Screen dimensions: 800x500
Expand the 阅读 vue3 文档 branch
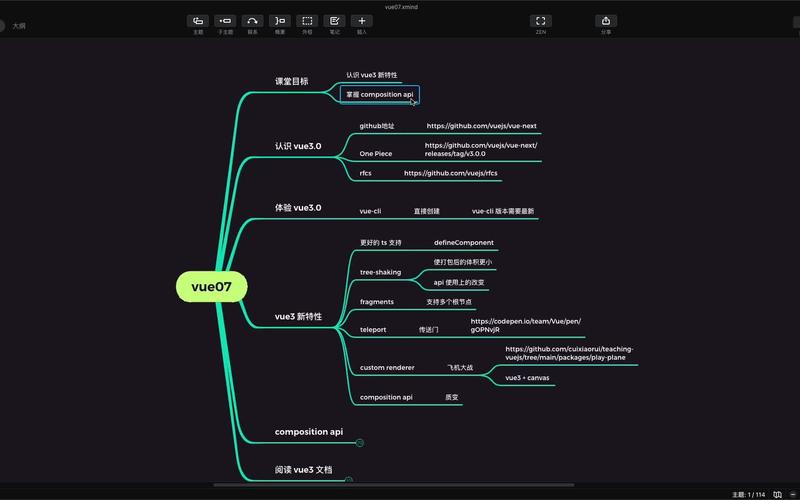pos(348,480)
